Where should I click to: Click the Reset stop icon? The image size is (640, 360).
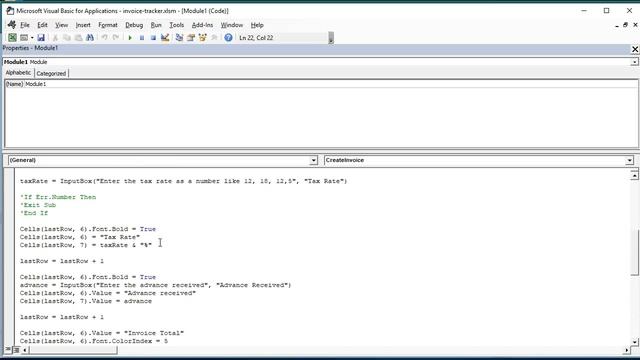coord(153,38)
